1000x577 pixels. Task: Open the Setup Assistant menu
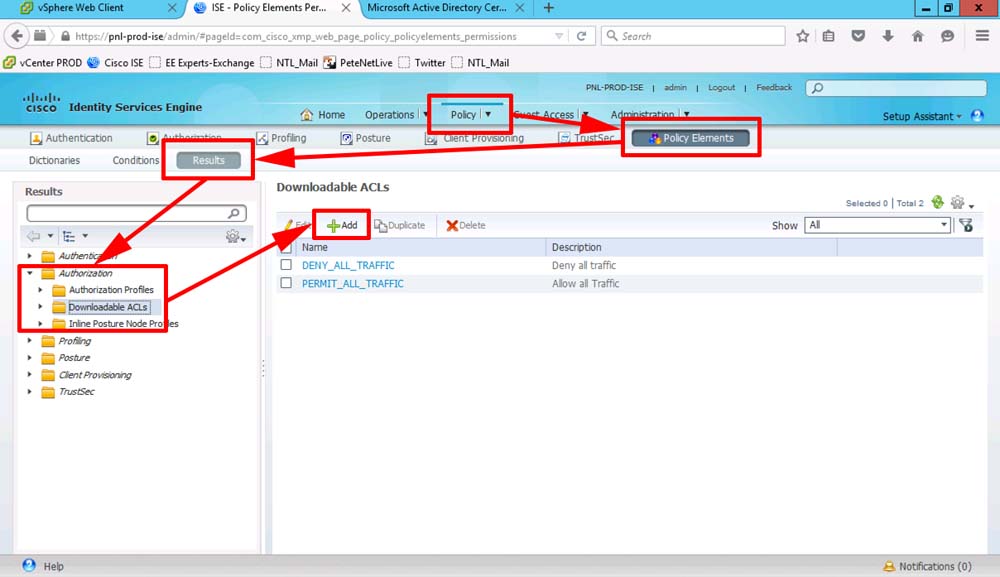click(x=922, y=116)
